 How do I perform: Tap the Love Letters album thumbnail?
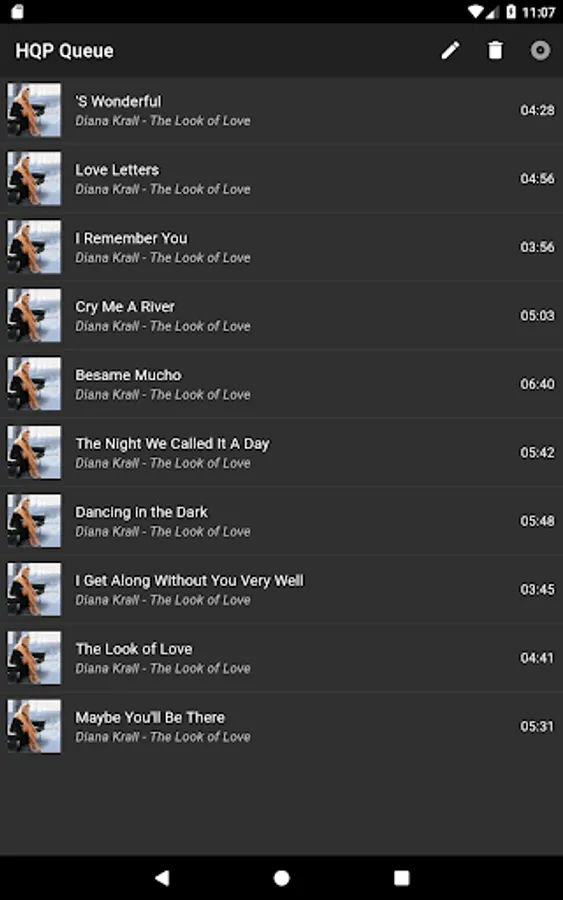tap(34, 179)
